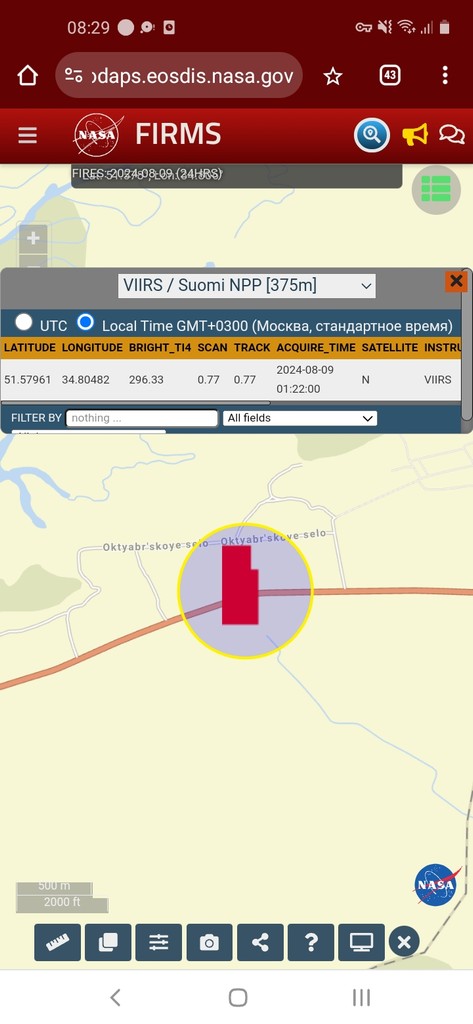
Task: Open the green layers grid button
Action: click(x=436, y=189)
